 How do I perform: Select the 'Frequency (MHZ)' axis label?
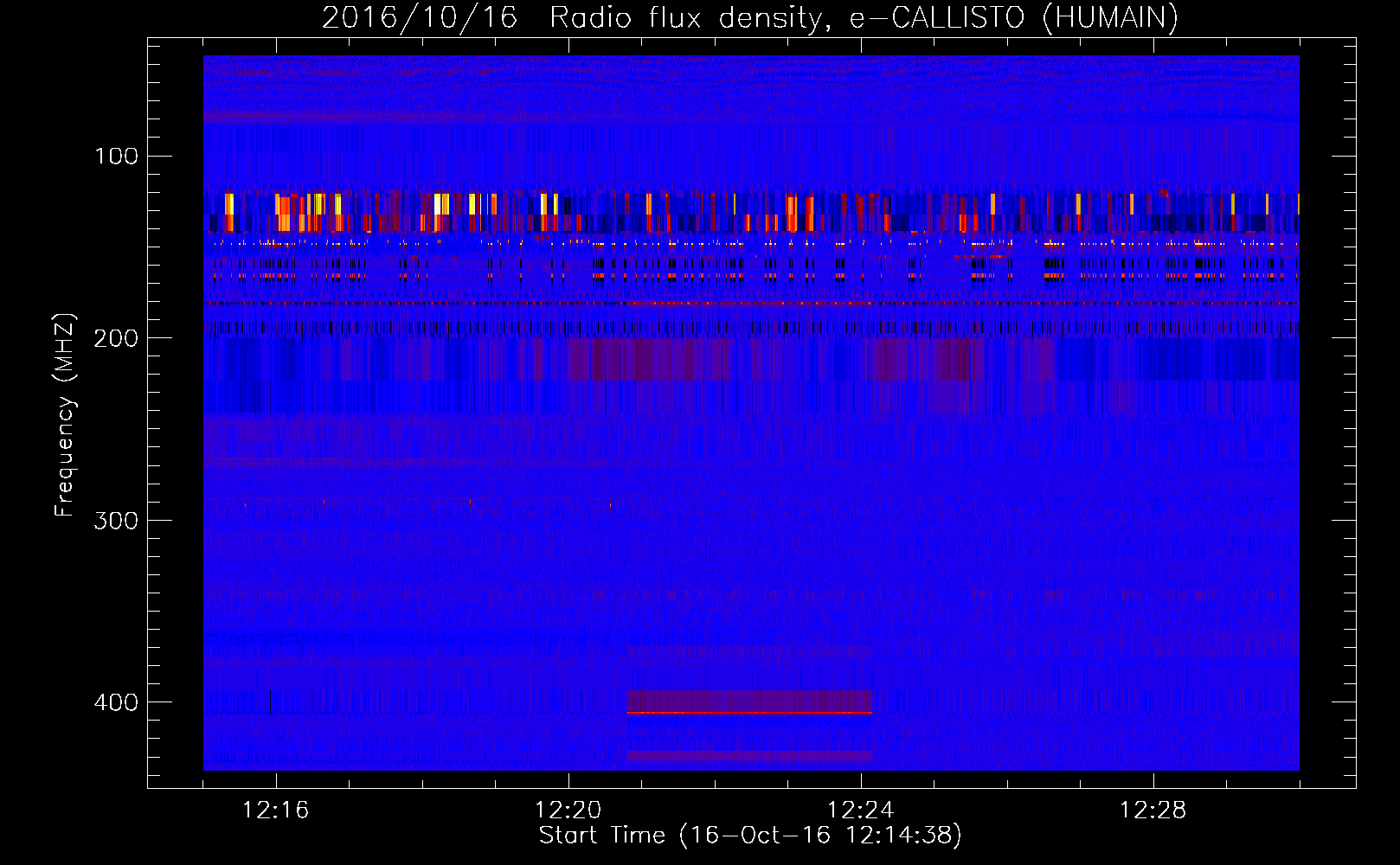click(x=65, y=415)
